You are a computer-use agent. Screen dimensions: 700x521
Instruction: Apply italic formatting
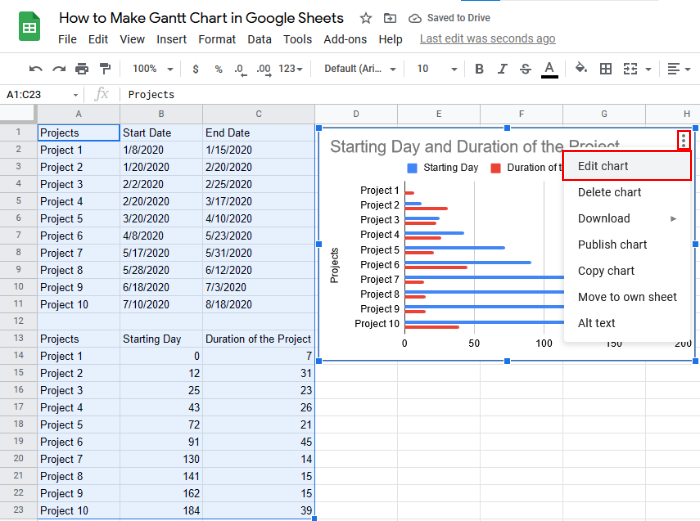(502, 69)
